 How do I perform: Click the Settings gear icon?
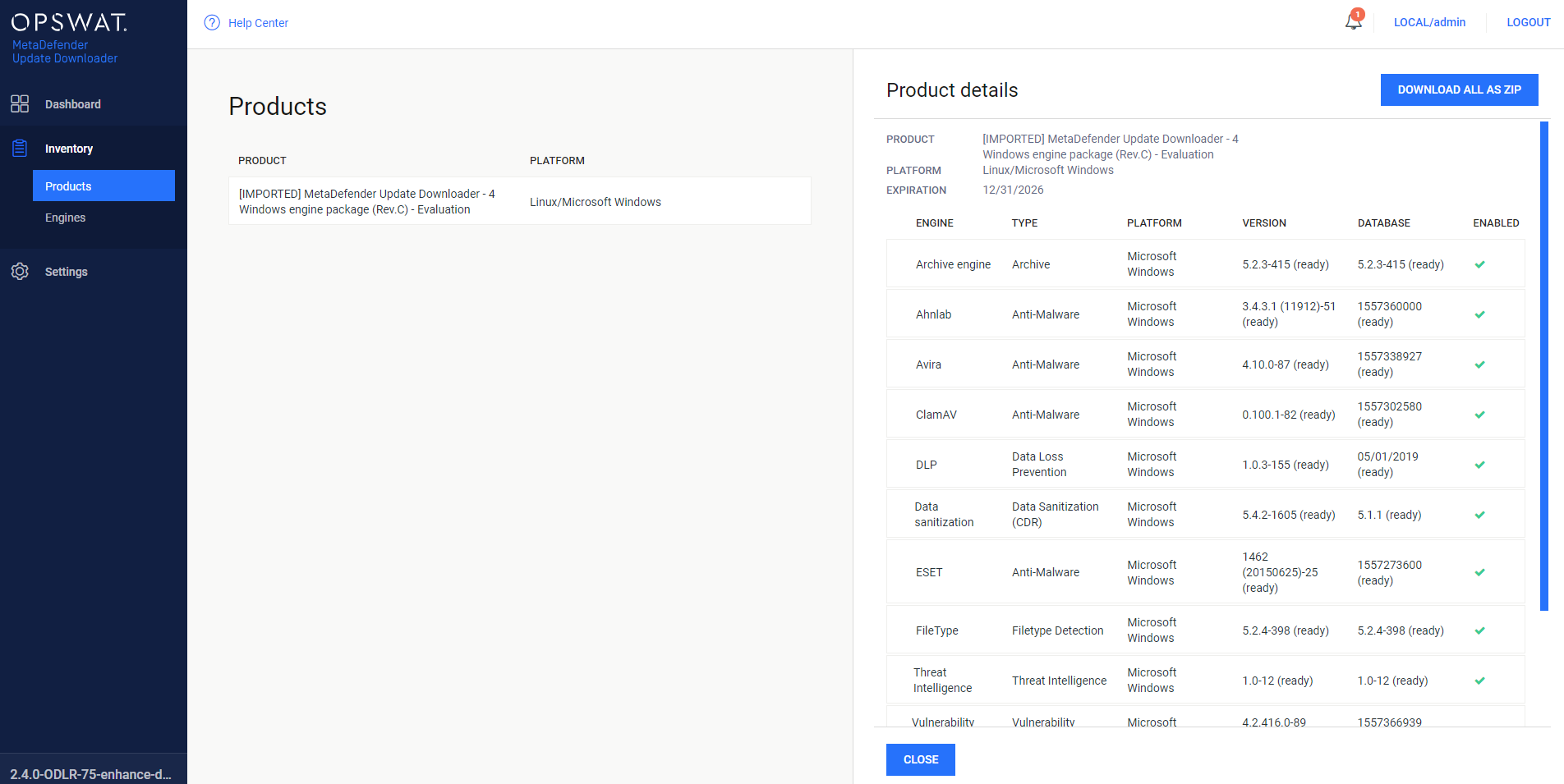click(20, 271)
